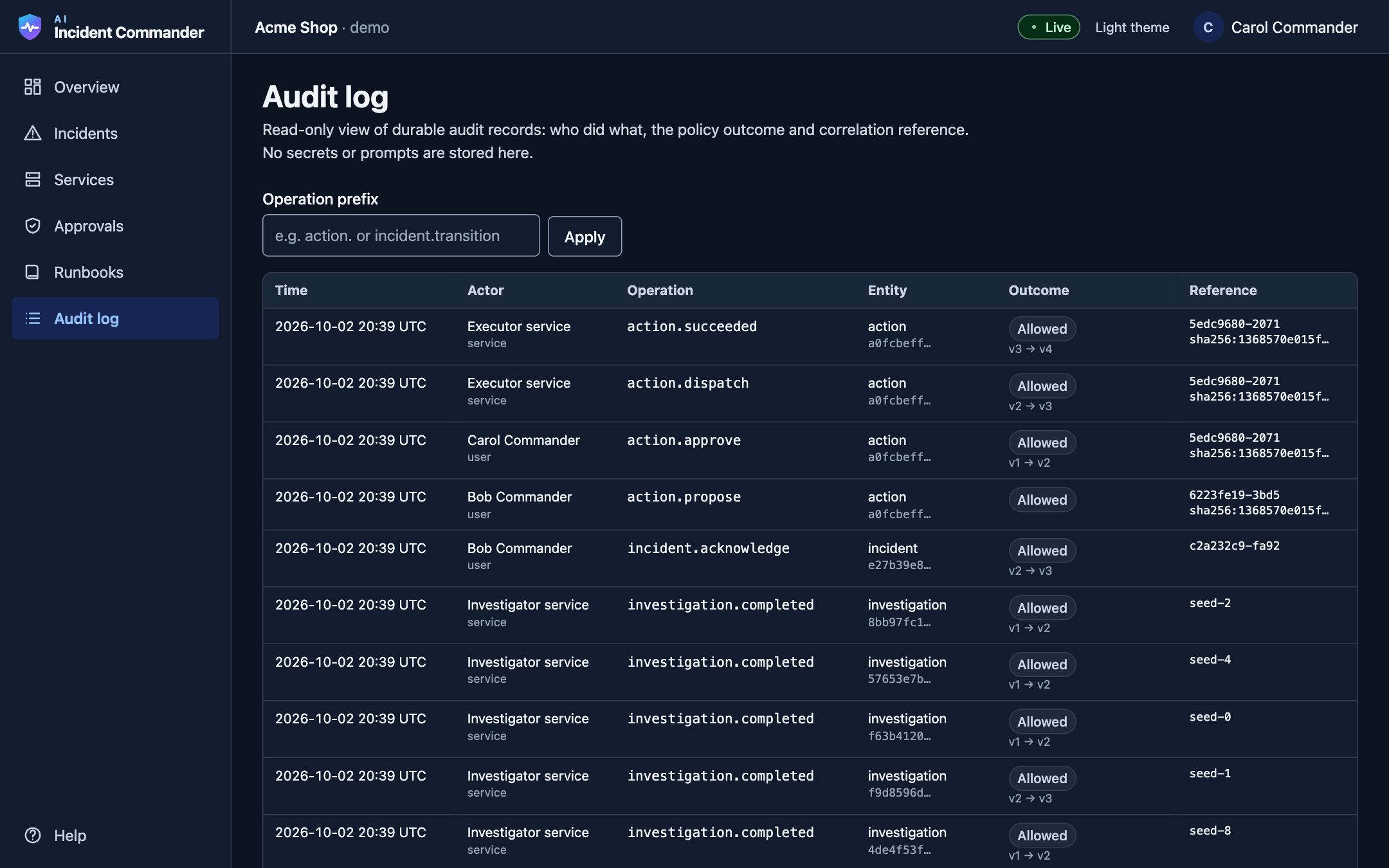Click the Overview grid icon in sidebar
This screenshot has width=1389, height=868.
(x=33, y=87)
